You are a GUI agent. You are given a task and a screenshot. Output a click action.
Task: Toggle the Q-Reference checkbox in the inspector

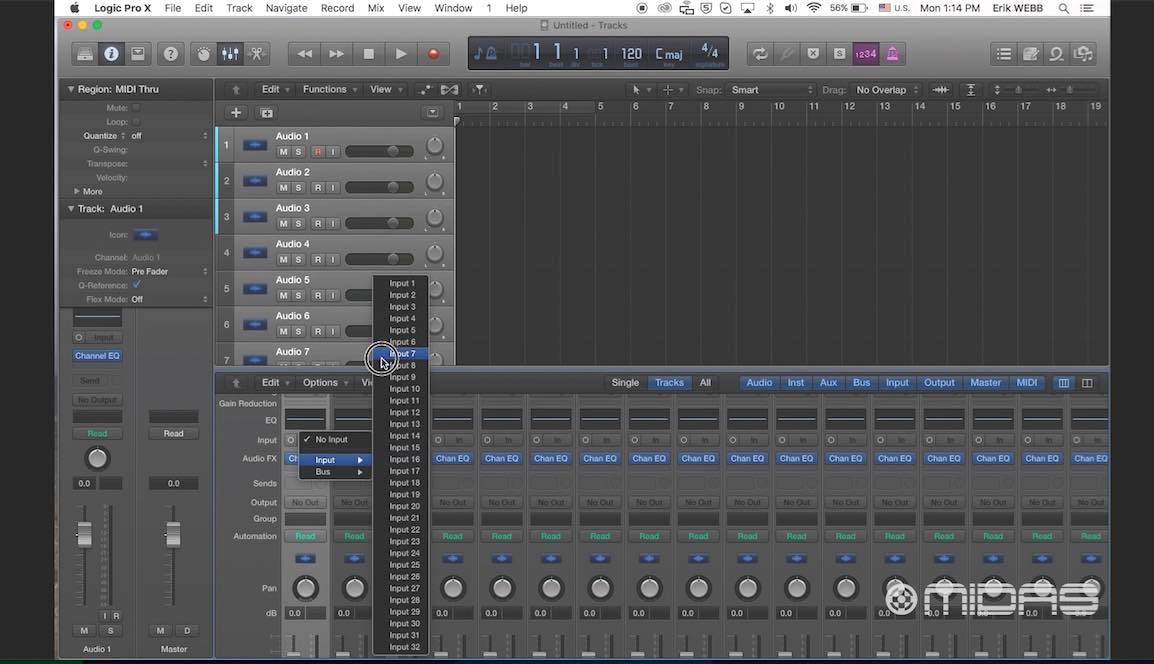coord(137,285)
